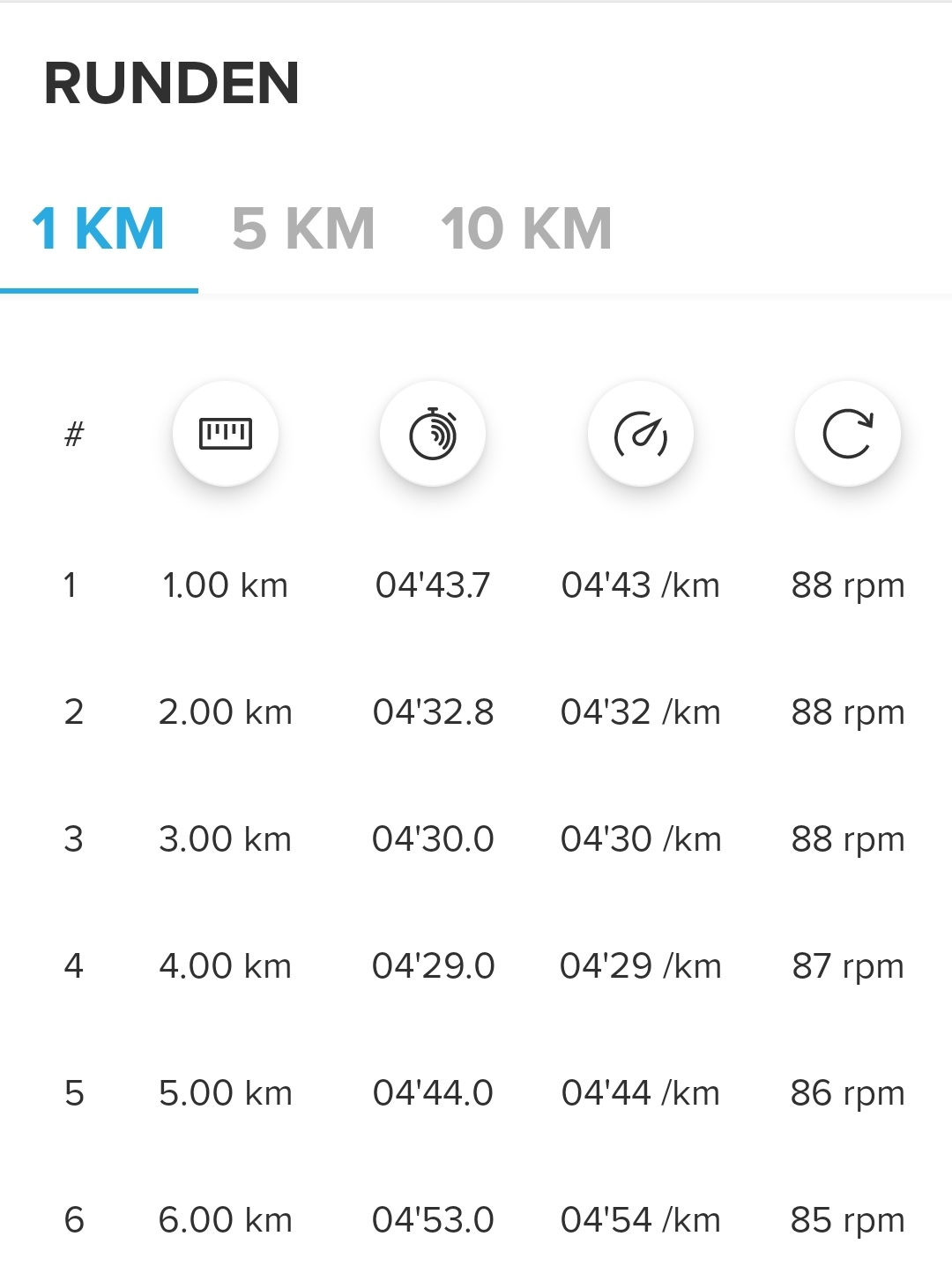Tap lap 5 cadence 86 rpm

(848, 1093)
